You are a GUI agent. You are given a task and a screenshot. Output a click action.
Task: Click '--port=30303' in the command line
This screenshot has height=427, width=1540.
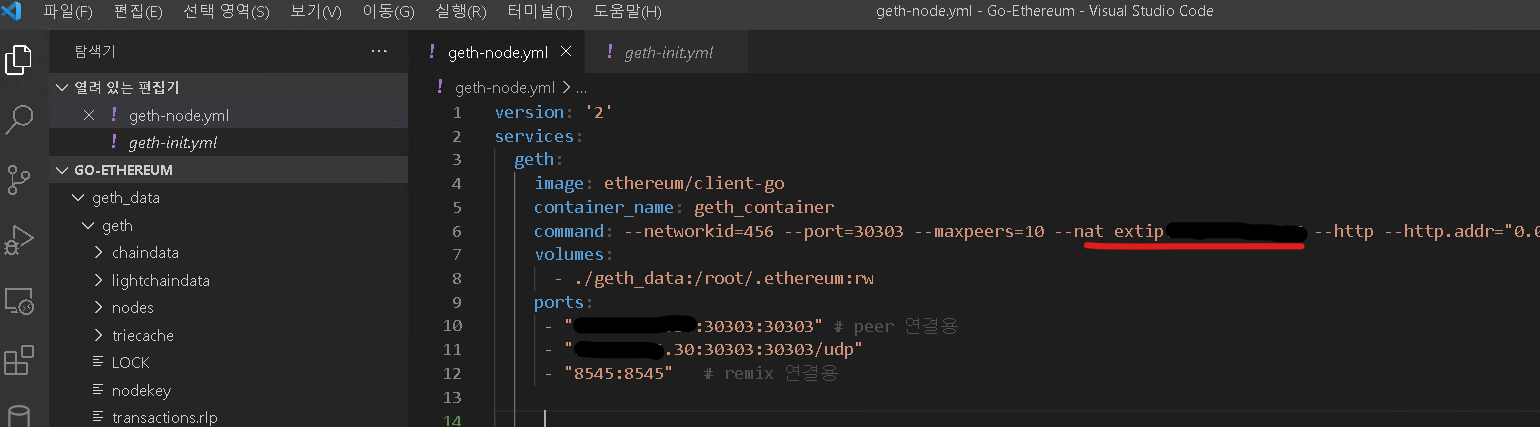coord(842,231)
